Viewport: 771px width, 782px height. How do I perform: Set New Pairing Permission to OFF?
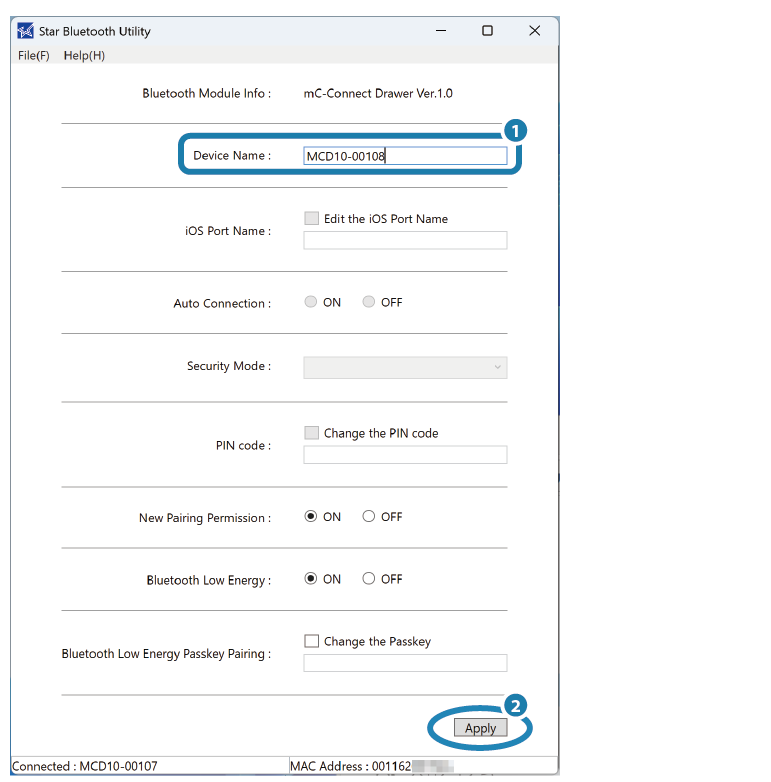[x=369, y=517]
